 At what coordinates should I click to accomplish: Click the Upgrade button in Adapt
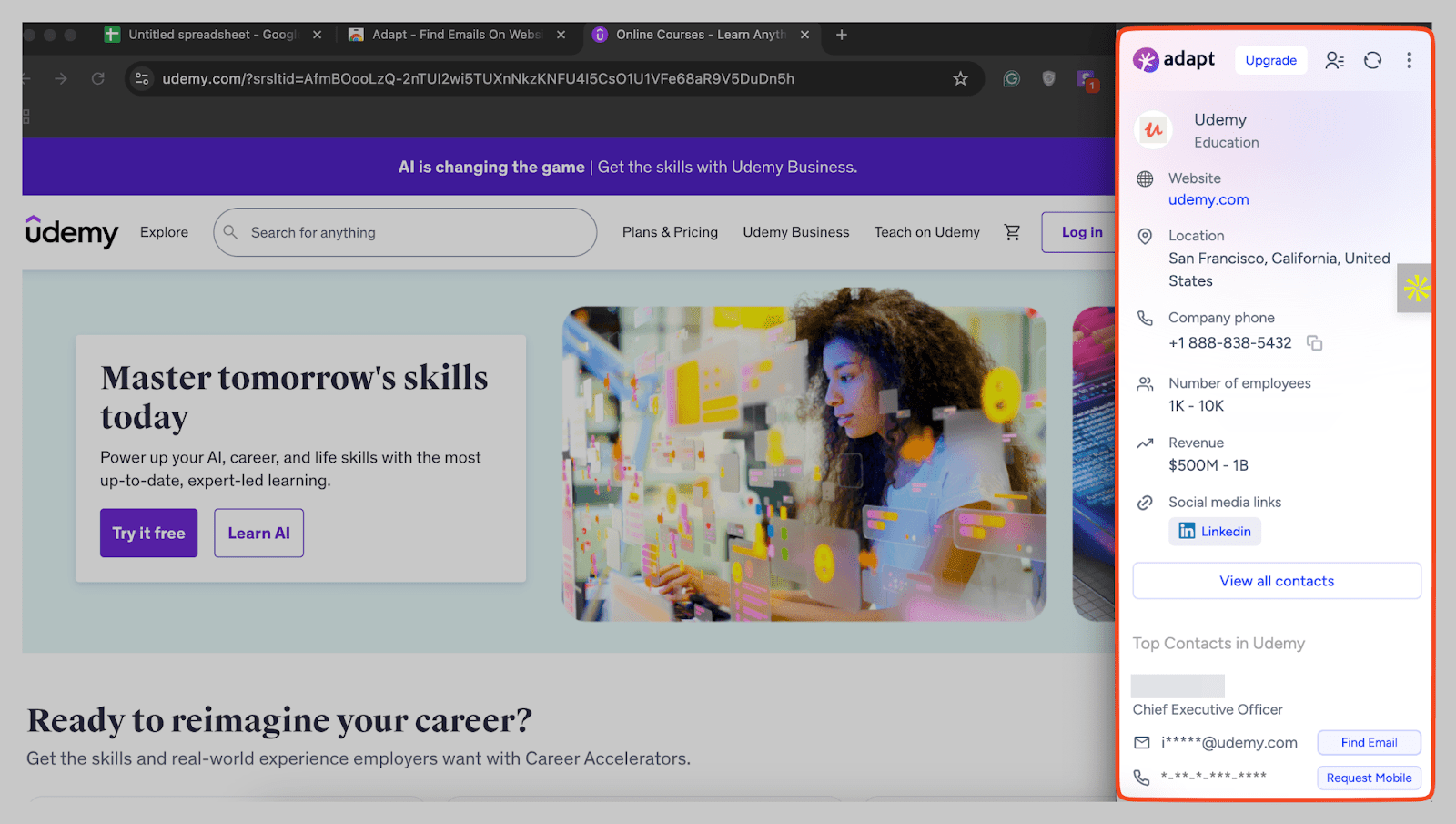tap(1270, 60)
